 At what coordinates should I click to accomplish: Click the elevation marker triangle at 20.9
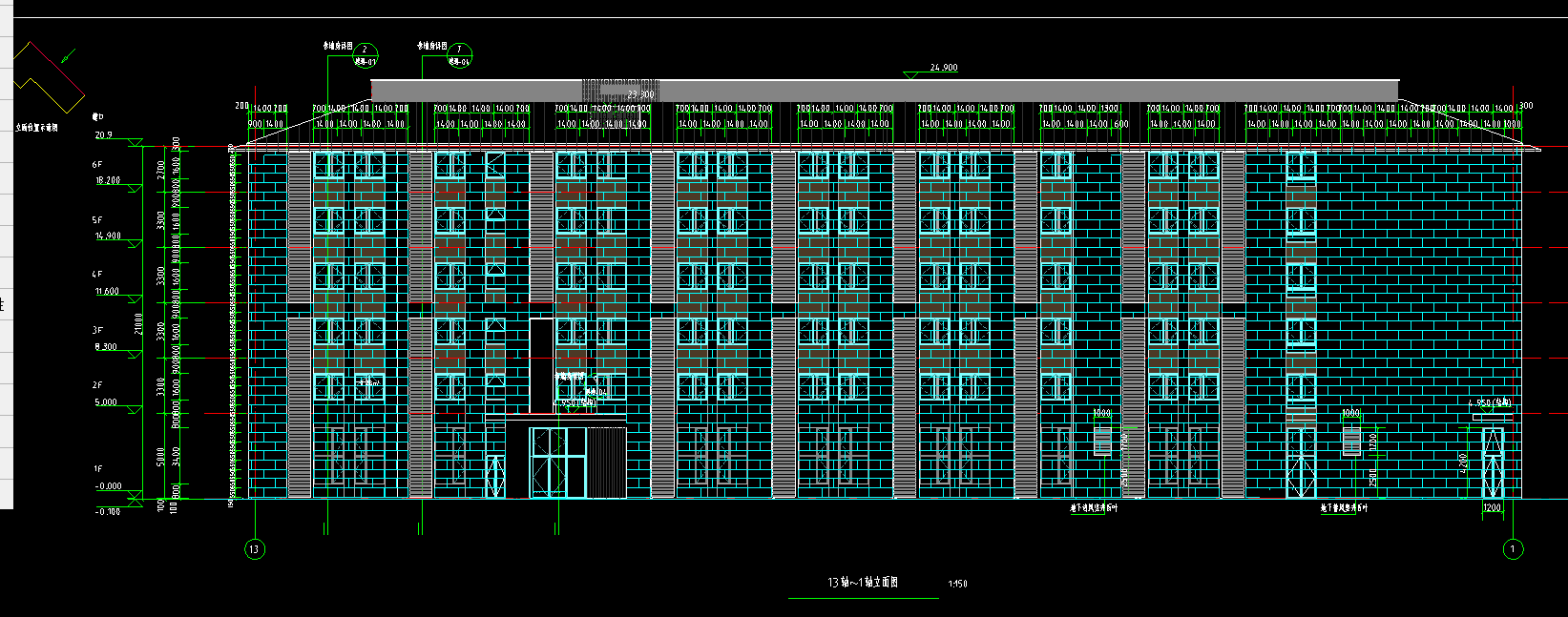(x=135, y=143)
